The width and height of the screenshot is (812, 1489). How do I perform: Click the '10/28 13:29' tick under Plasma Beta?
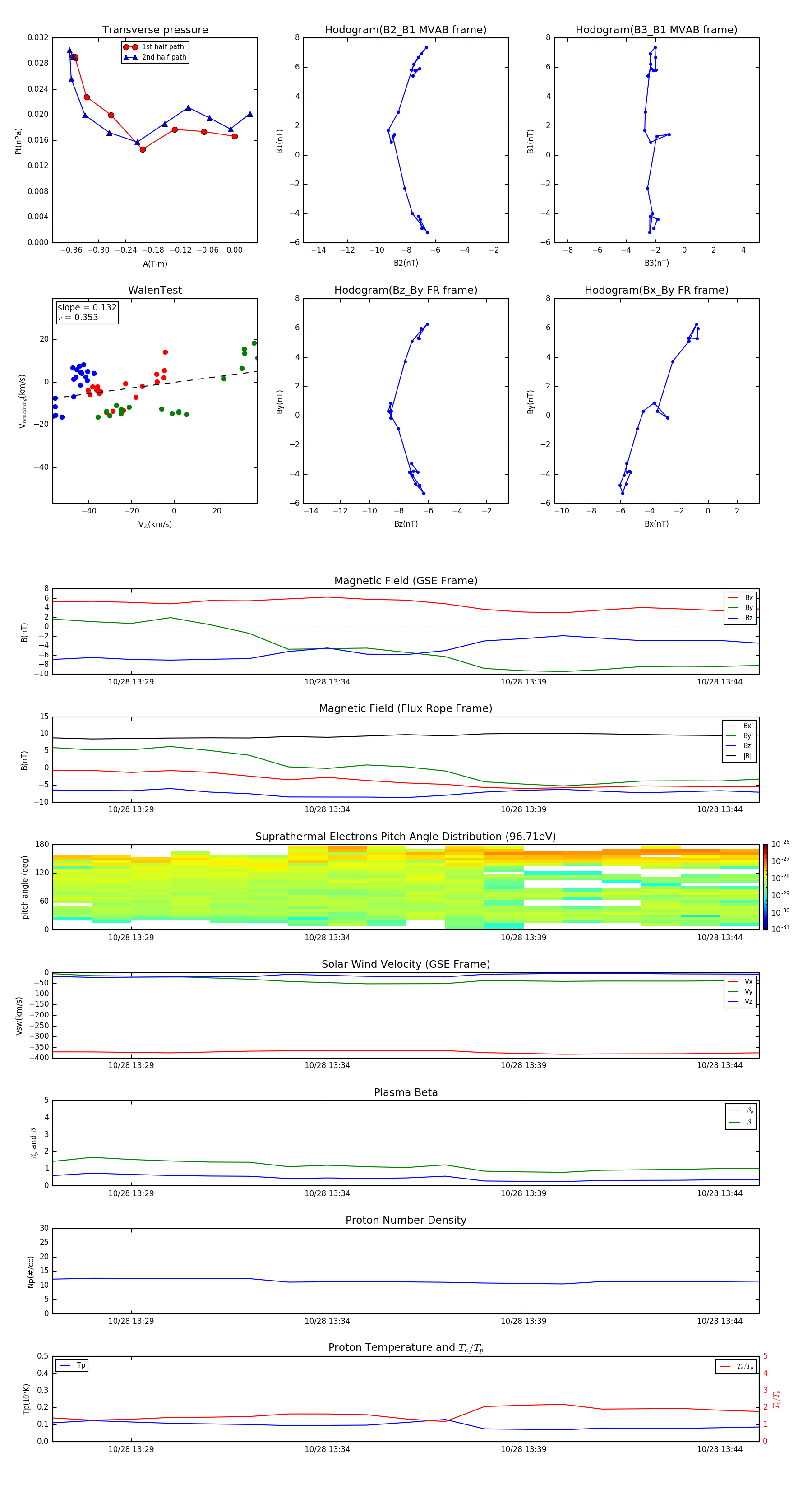(x=131, y=1193)
